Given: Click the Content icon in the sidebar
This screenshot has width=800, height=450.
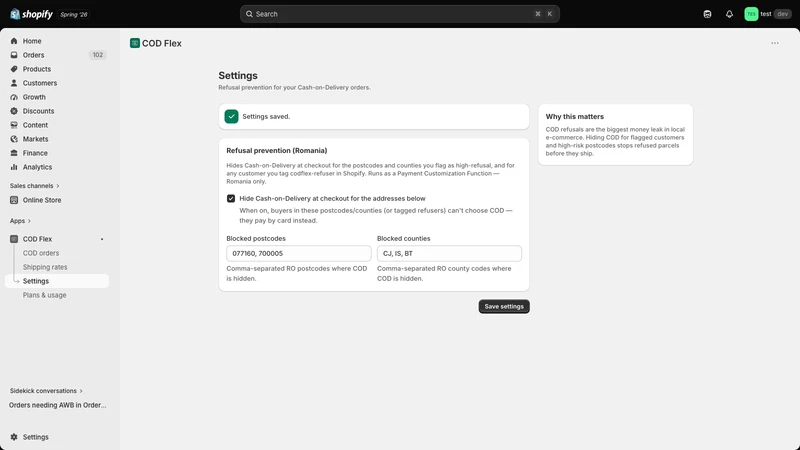Looking at the screenshot, I should (x=14, y=125).
